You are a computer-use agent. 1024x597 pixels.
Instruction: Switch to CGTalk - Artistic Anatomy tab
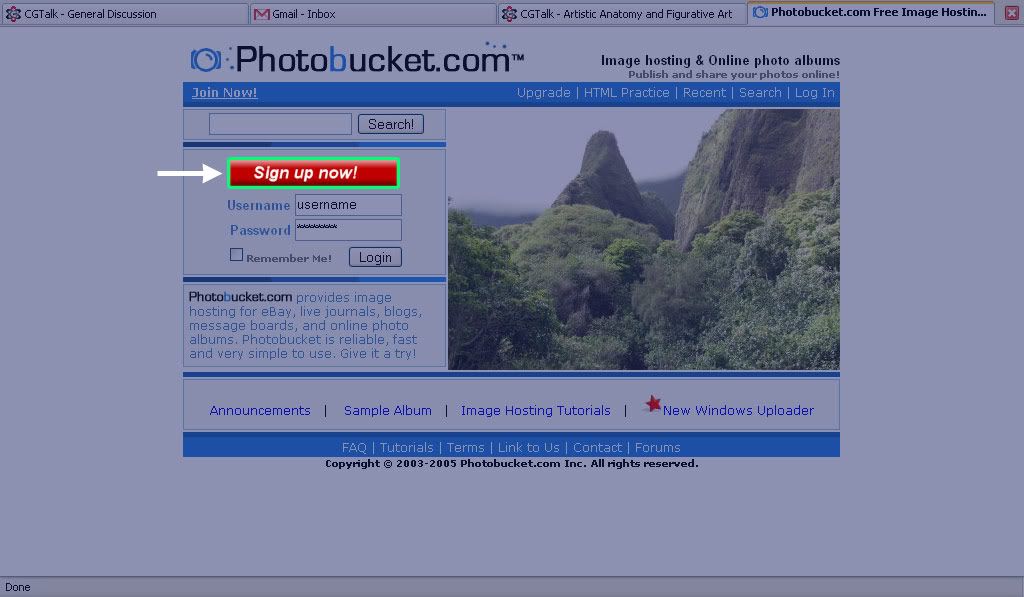(x=622, y=14)
